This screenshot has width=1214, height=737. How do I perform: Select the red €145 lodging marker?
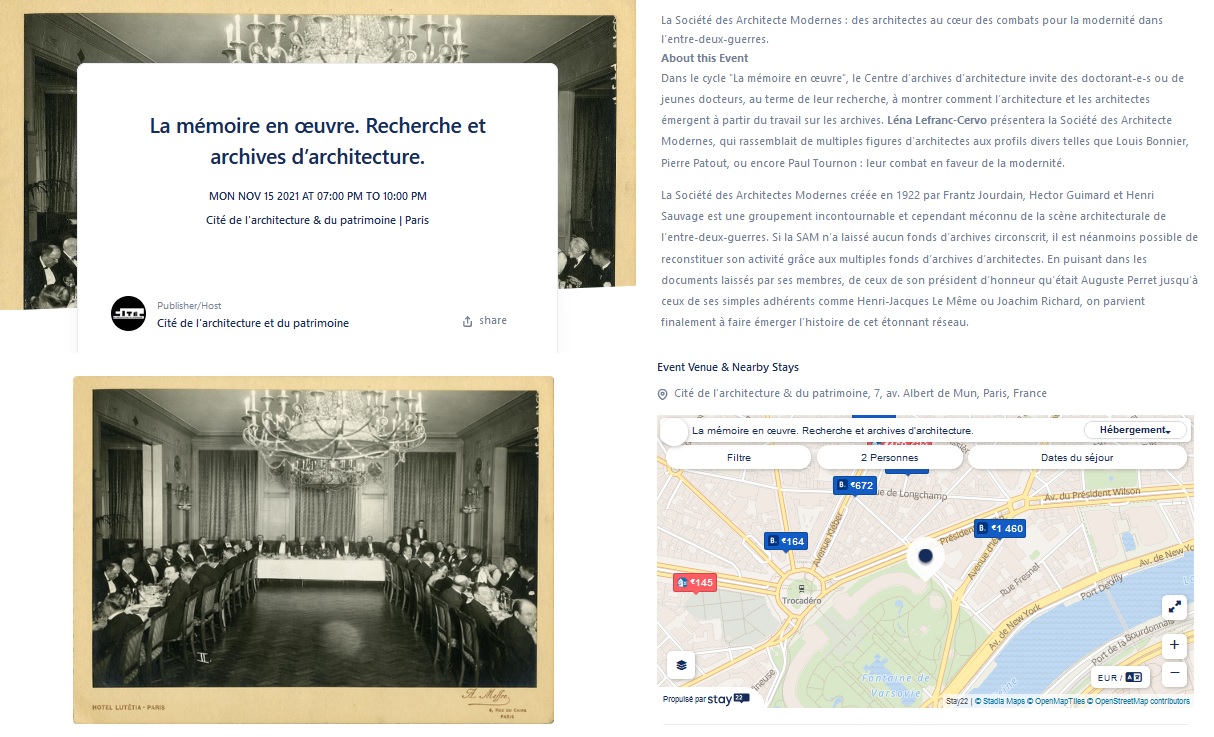(x=695, y=583)
